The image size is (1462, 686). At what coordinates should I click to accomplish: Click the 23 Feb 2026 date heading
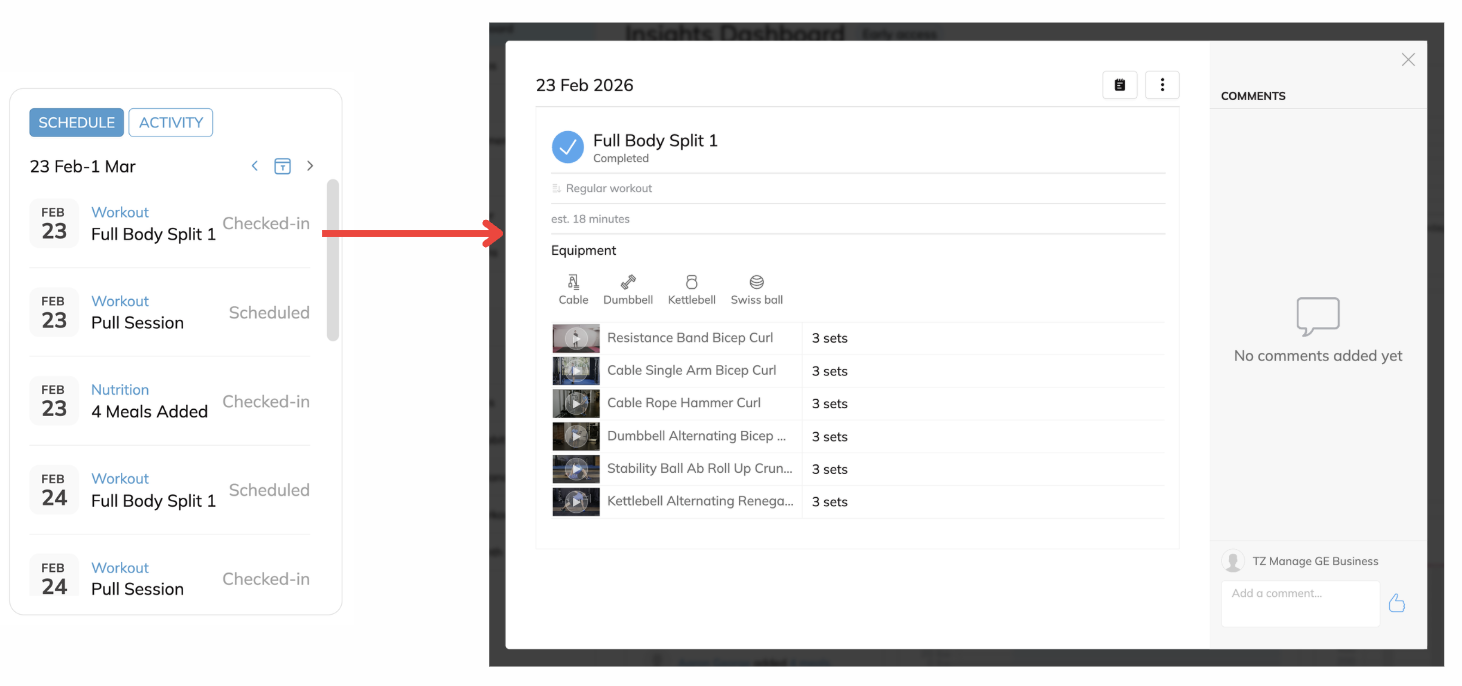pyautogui.click(x=585, y=85)
